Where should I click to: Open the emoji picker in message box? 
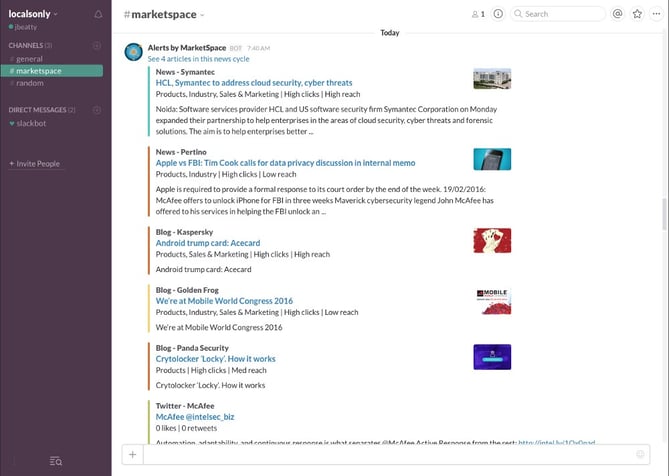[640, 454]
